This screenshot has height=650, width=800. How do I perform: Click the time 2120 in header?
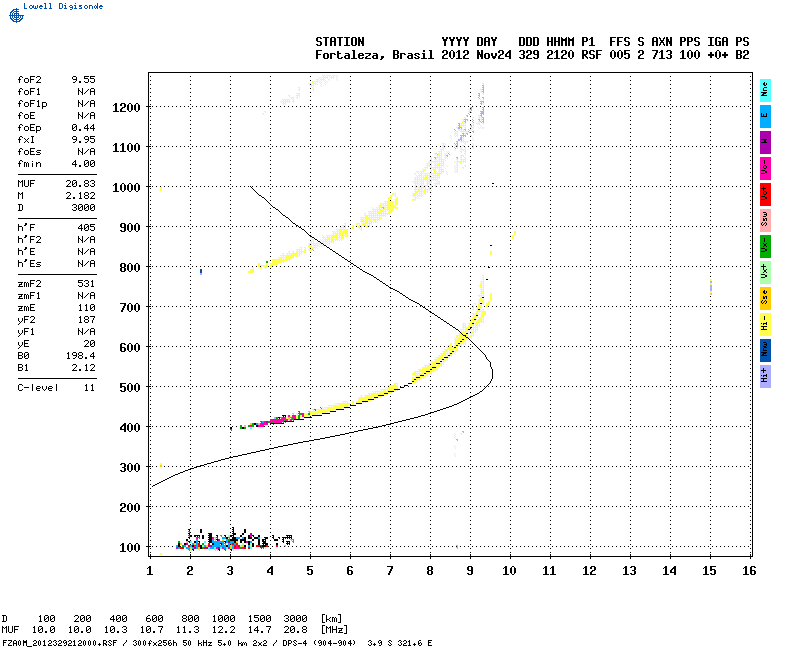[x=560, y=55]
